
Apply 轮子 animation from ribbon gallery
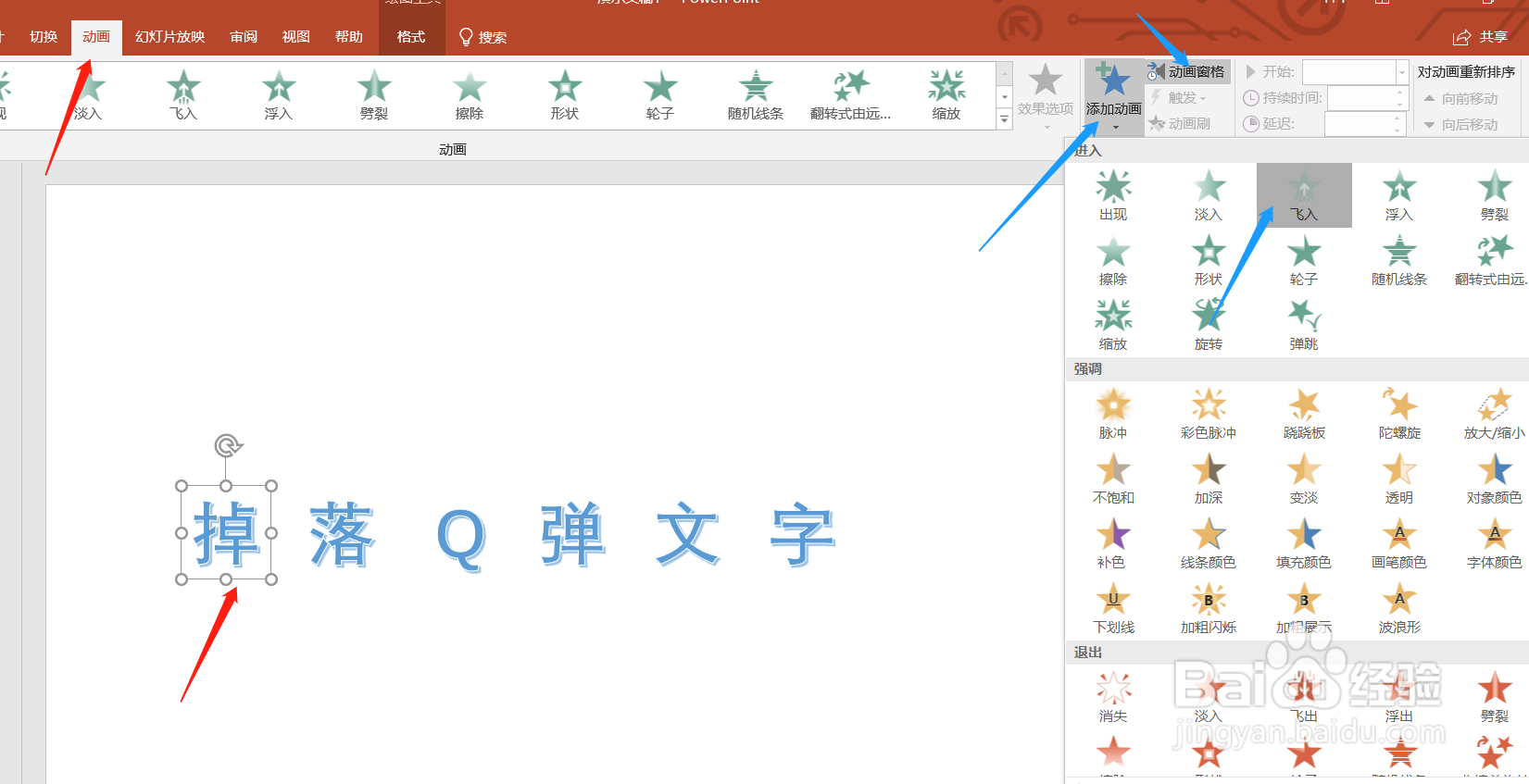[660, 95]
